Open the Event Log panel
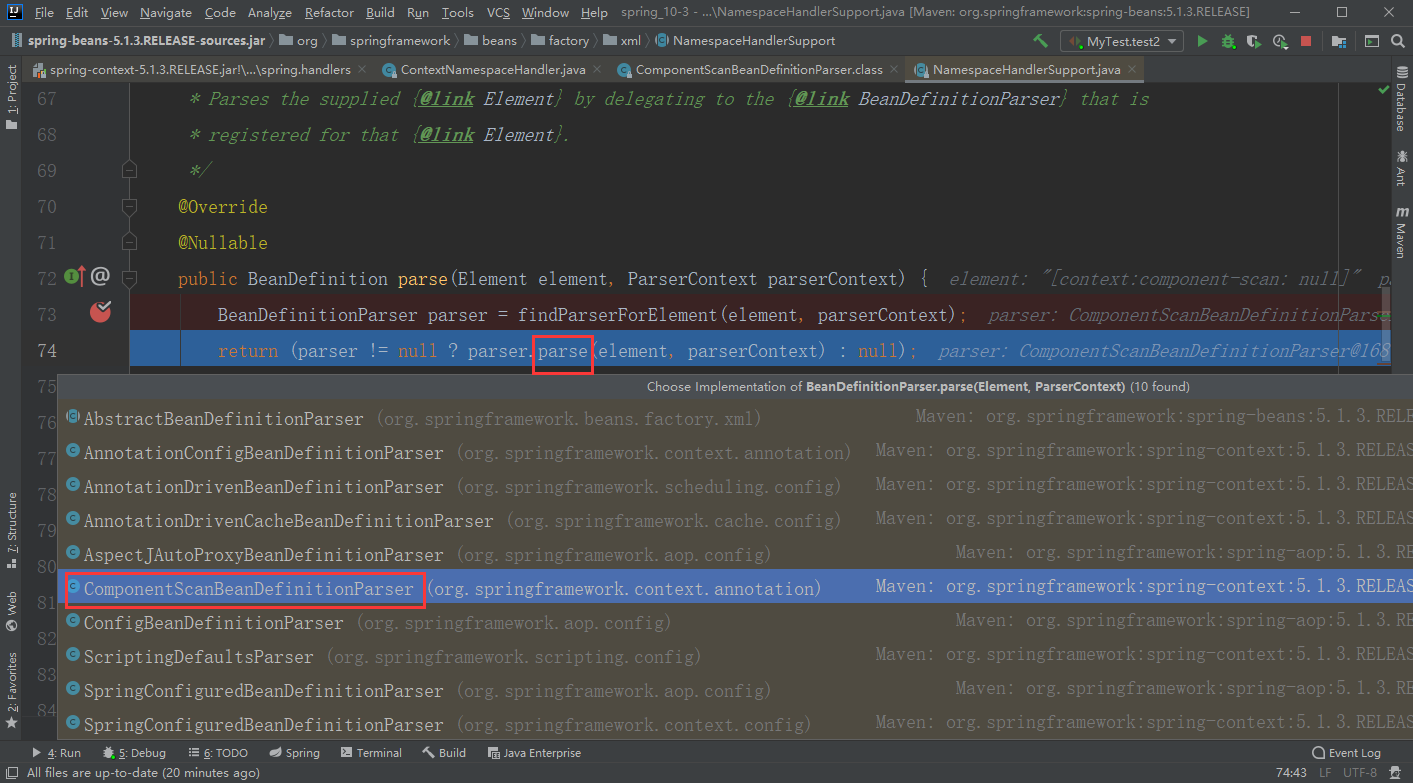This screenshot has height=783, width=1413. click(x=1346, y=753)
